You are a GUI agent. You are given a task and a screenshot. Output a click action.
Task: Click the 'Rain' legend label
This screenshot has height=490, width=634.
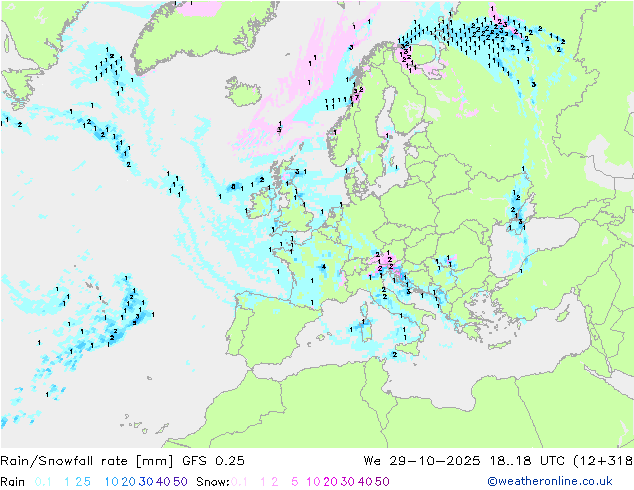tap(13, 482)
